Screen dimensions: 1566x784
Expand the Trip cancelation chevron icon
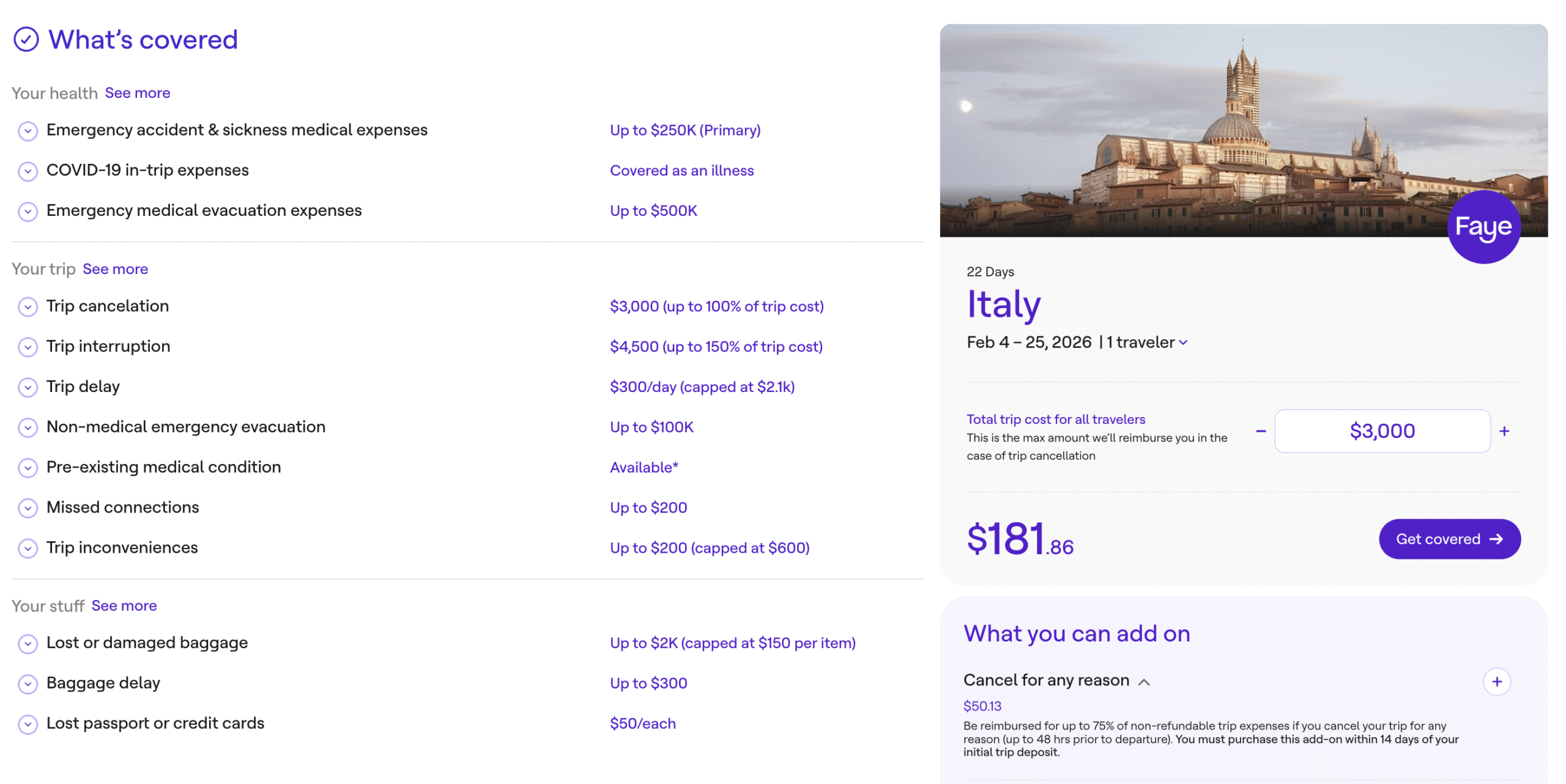pyautogui.click(x=28, y=306)
